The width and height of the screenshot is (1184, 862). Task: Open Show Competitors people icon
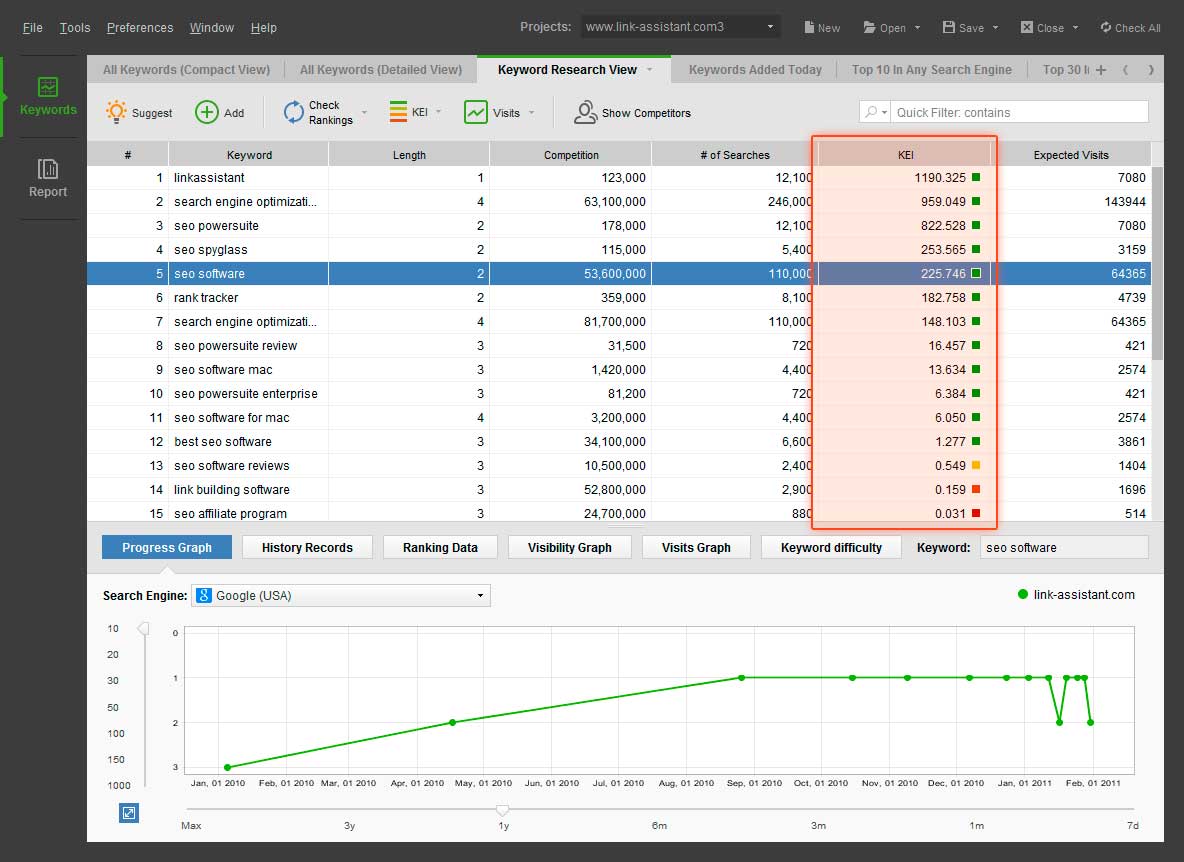tap(585, 113)
